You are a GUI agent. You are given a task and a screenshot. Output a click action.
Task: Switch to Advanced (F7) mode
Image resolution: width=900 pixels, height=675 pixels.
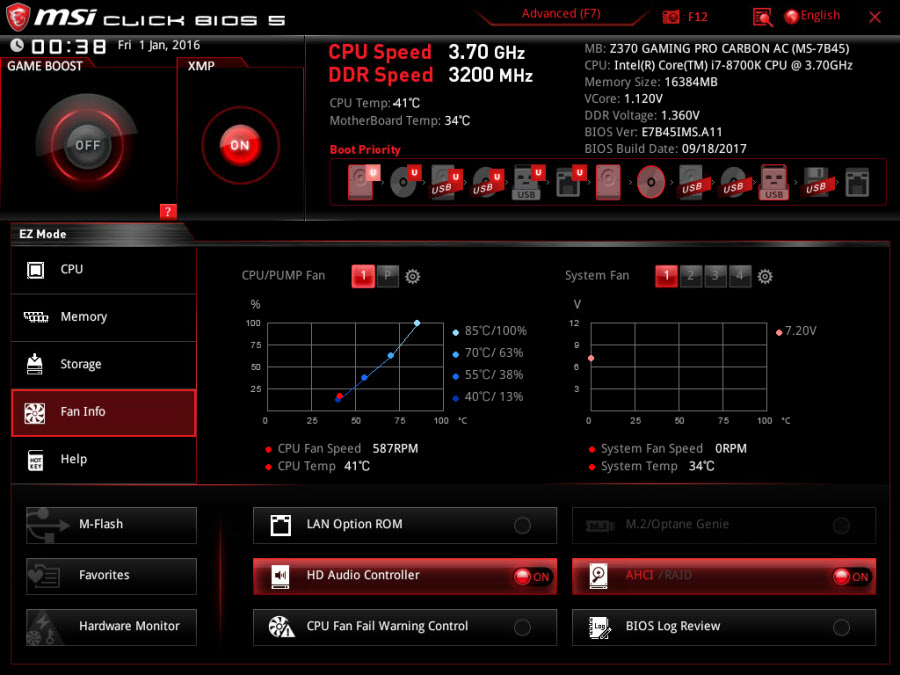(x=562, y=14)
